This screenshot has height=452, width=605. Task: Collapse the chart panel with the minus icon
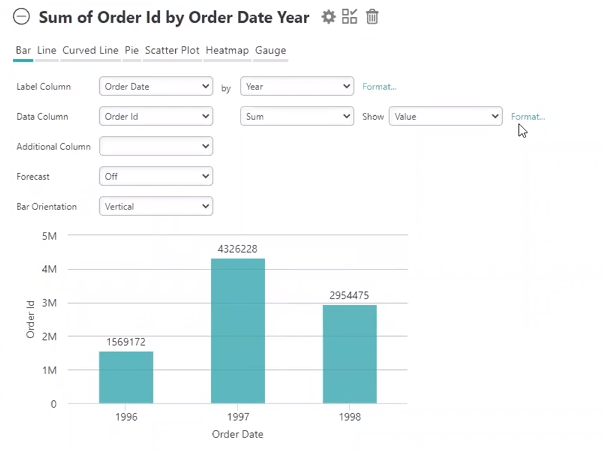pos(21,17)
